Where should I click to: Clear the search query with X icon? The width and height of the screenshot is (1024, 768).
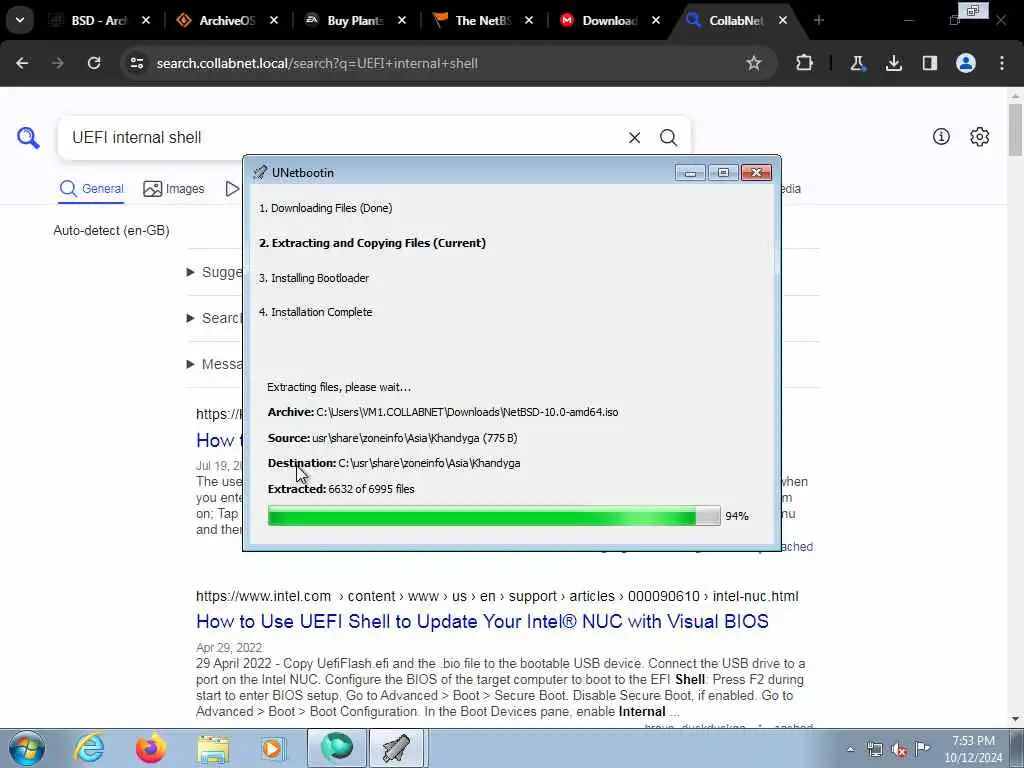pos(634,138)
